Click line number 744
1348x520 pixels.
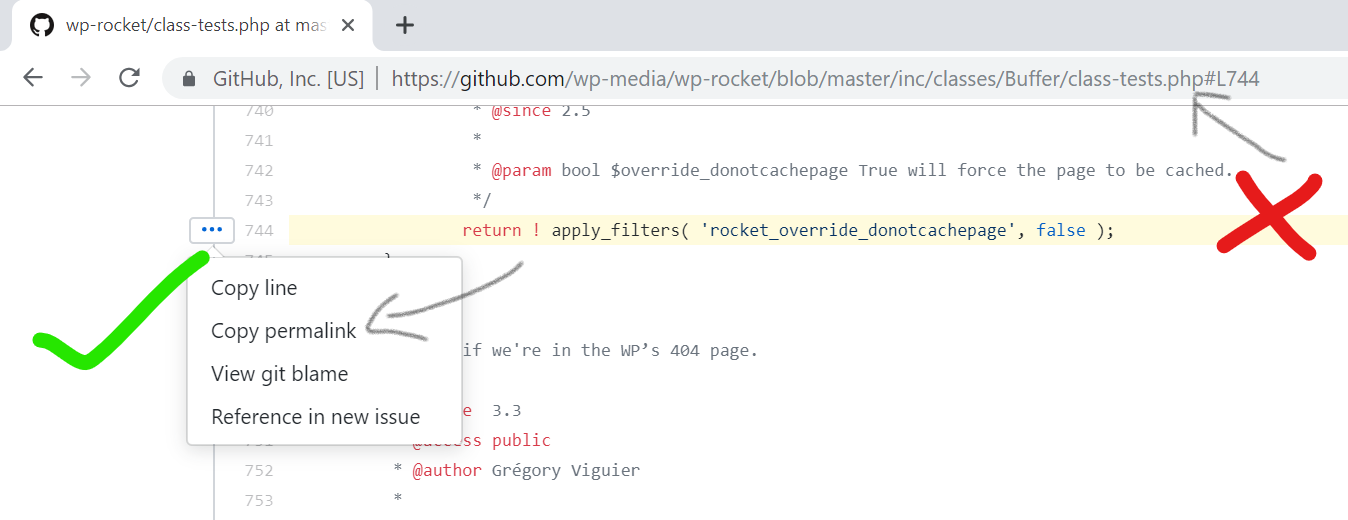coord(259,231)
